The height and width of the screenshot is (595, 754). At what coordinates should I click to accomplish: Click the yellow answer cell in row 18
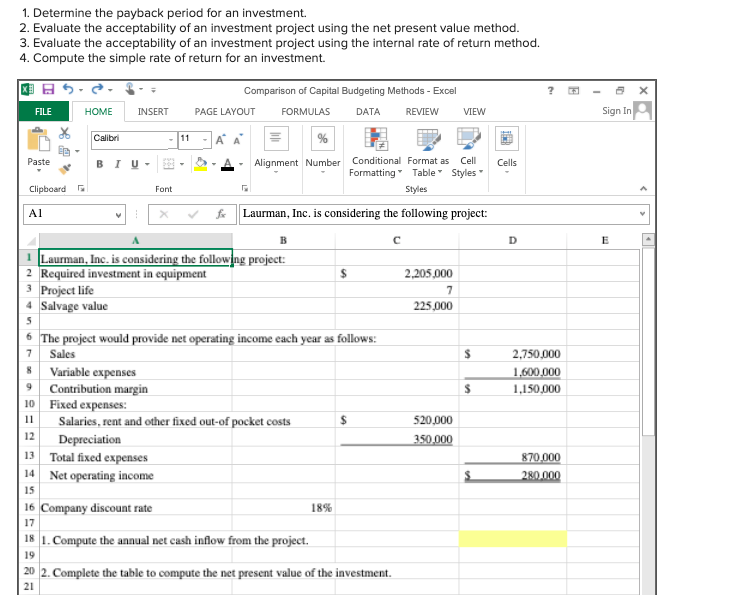click(513, 539)
